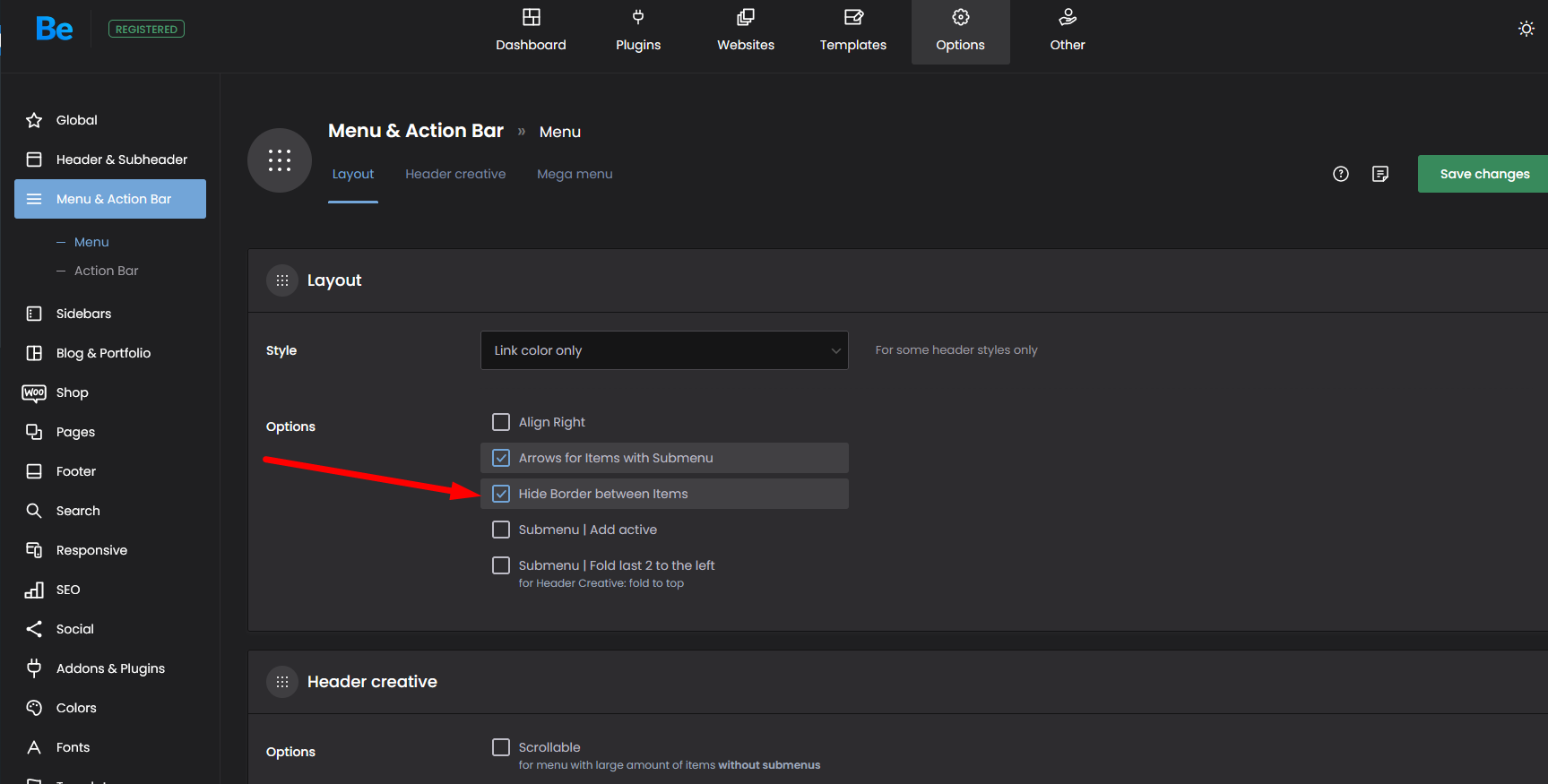1548x784 pixels.
Task: Open Options gear icon in top navigation
Action: tap(961, 17)
